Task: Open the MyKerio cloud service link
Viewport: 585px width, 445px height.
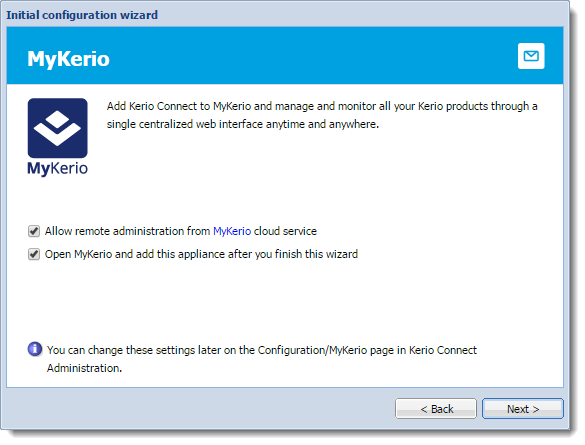Action: tap(232, 231)
